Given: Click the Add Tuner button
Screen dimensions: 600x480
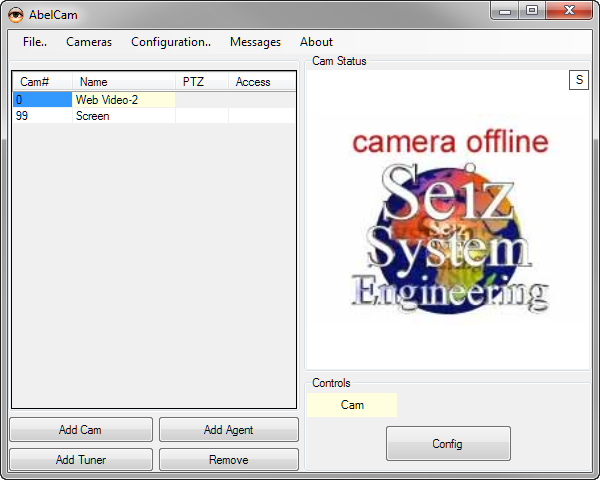Looking at the screenshot, I should pyautogui.click(x=81, y=459).
